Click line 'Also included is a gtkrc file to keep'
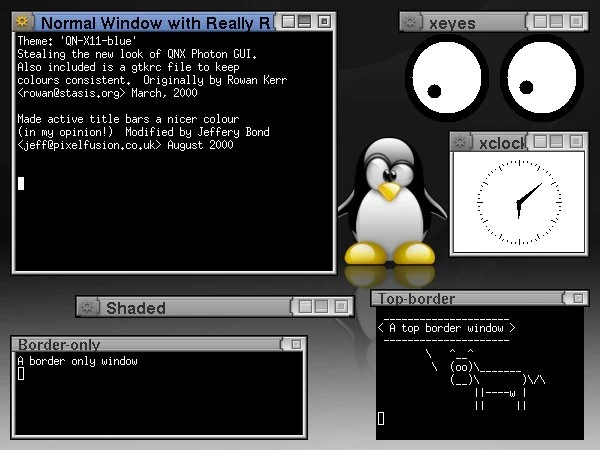 pos(128,67)
